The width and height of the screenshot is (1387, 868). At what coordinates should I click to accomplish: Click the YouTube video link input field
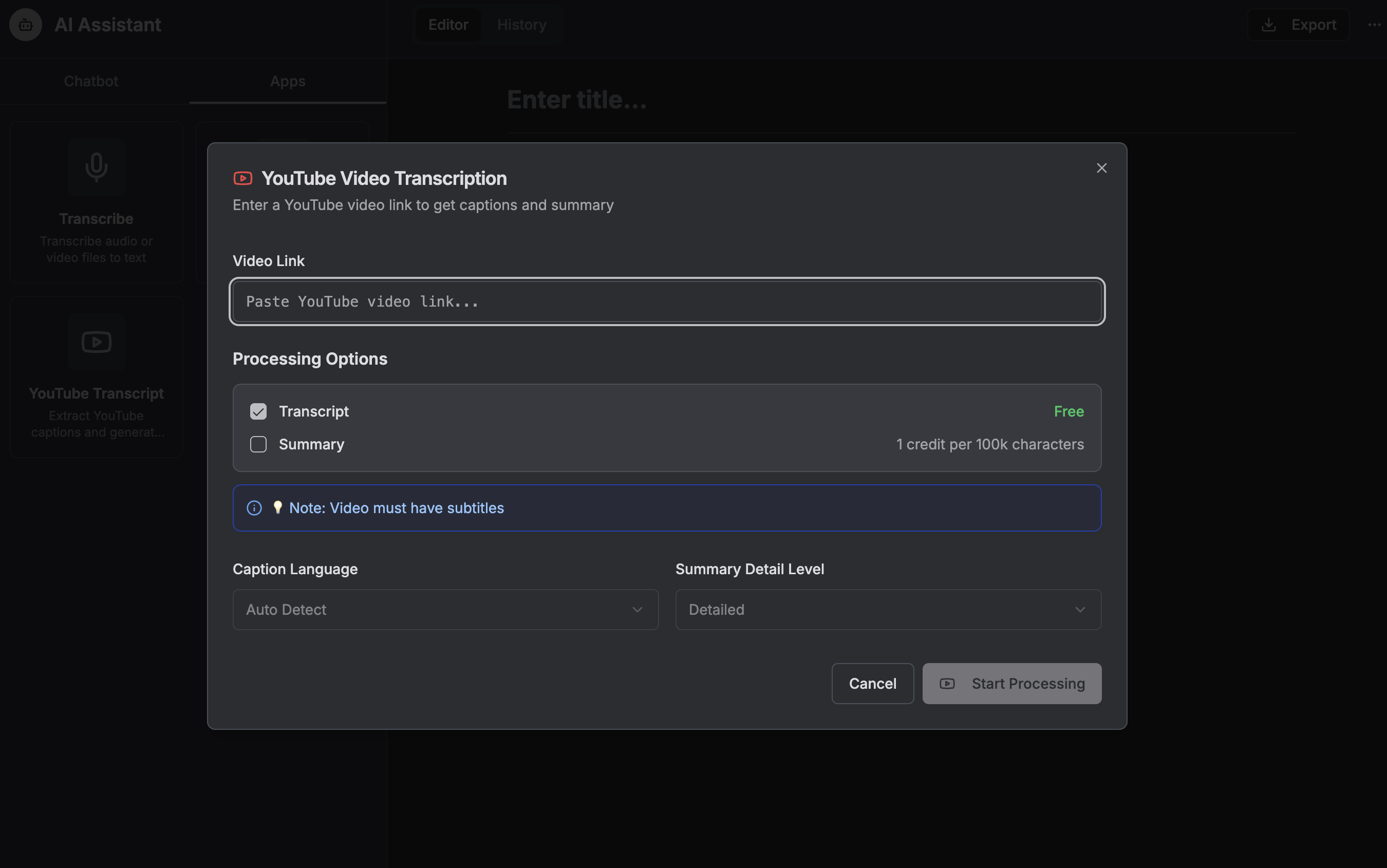666,301
